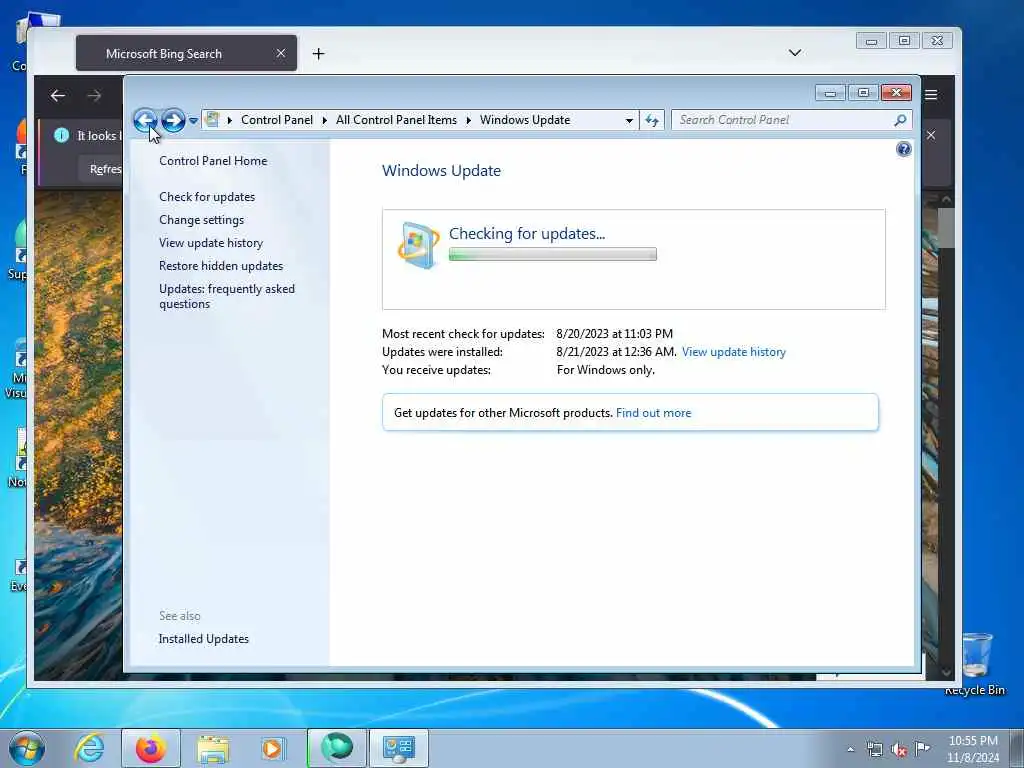Screen dimensions: 1024x768
Task: Minimize the browser window
Action: (871, 40)
